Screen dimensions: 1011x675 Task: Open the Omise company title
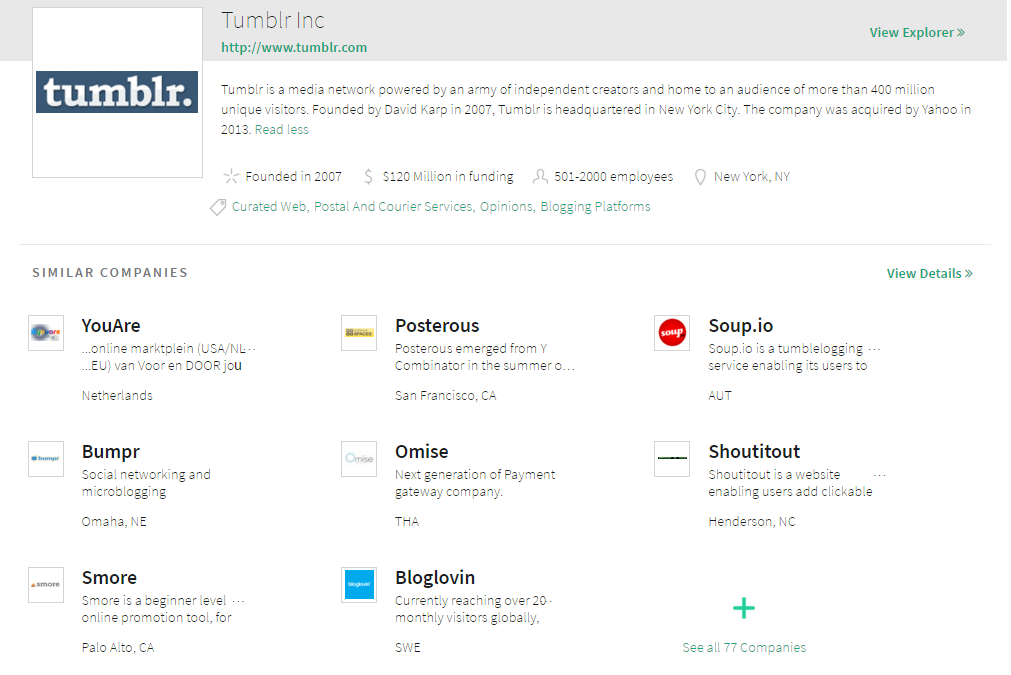point(422,451)
